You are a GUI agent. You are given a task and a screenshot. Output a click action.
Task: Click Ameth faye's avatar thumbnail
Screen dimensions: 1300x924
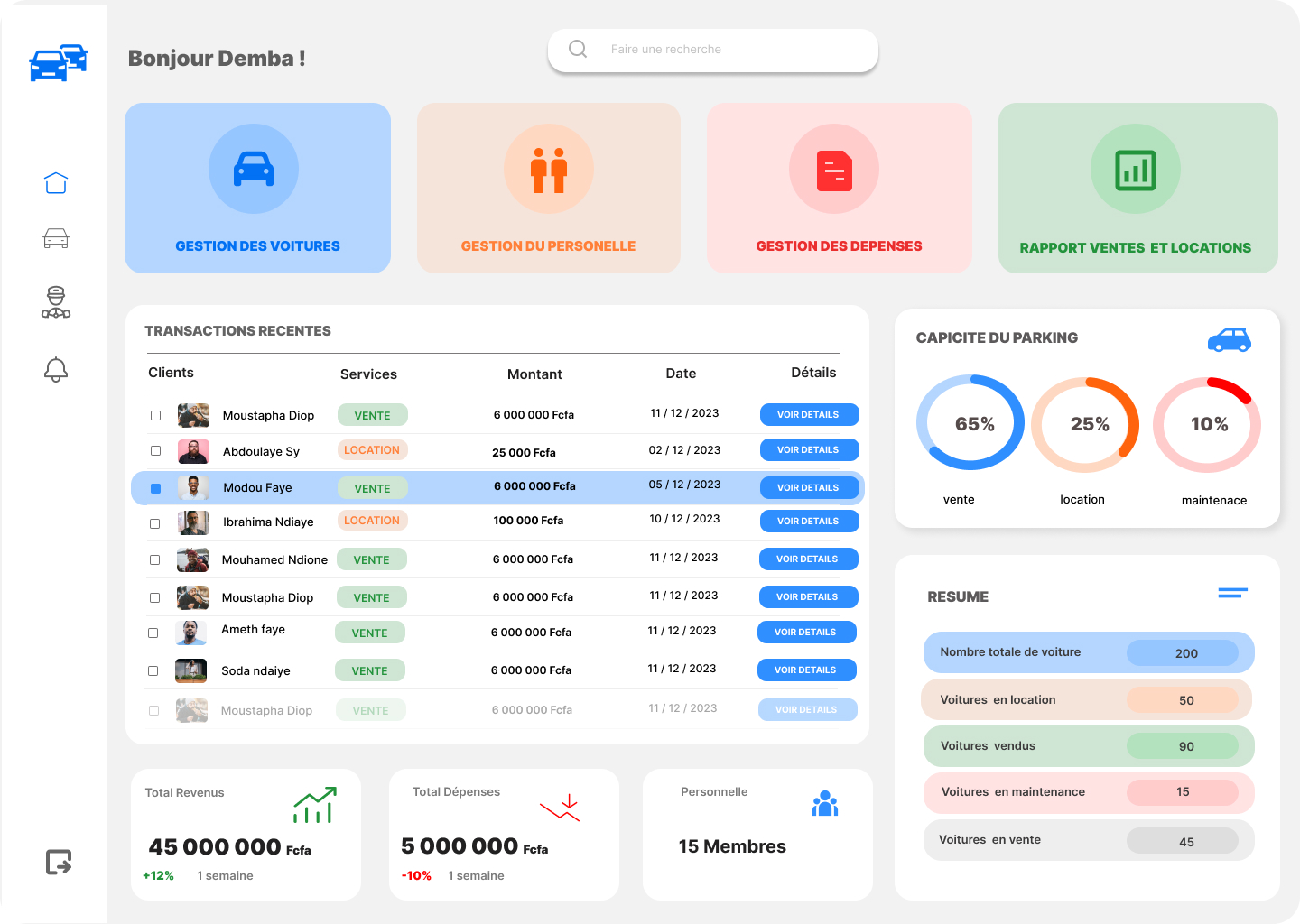pyautogui.click(x=190, y=633)
